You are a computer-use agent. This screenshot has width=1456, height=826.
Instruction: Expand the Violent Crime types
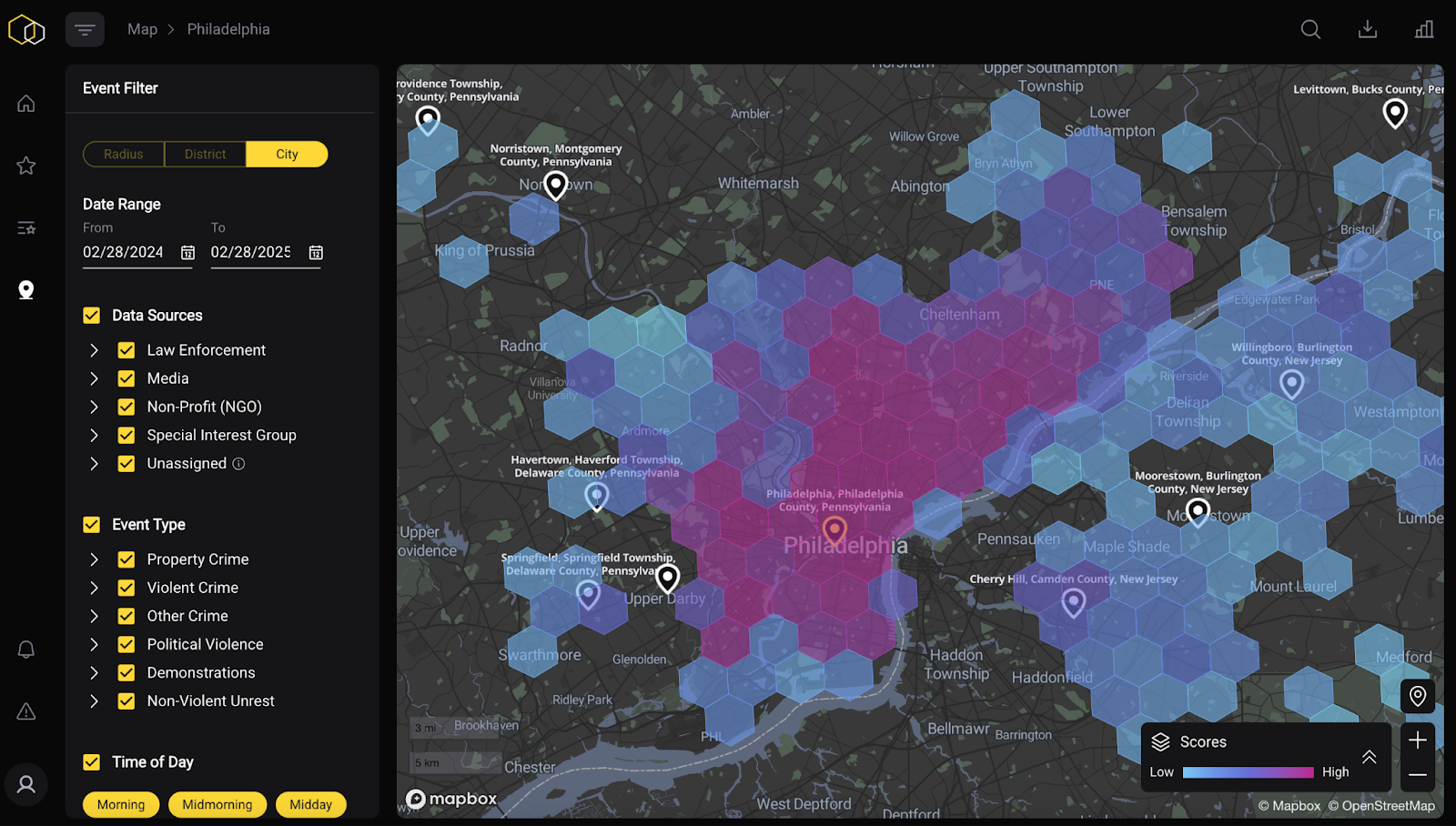tap(94, 588)
